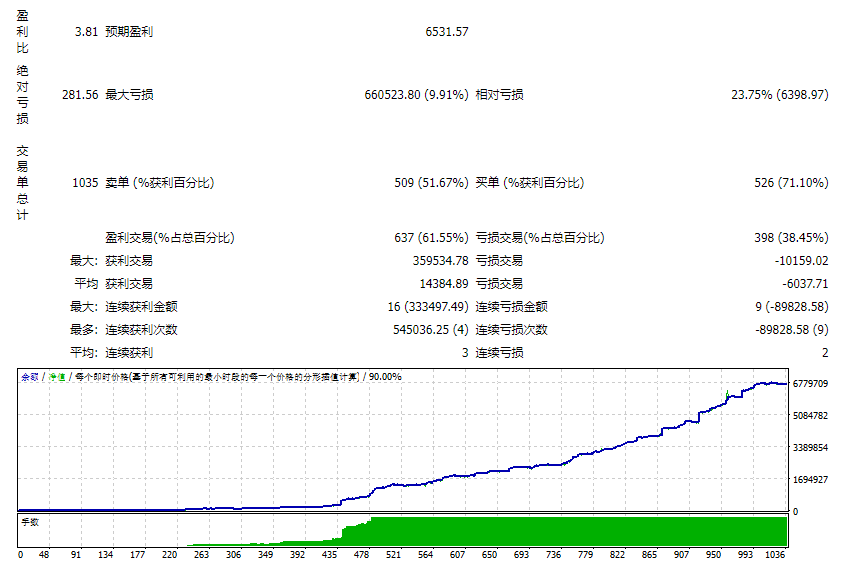Click the blue balance curve line
Viewport: 846px width, 563px height.
500,471
